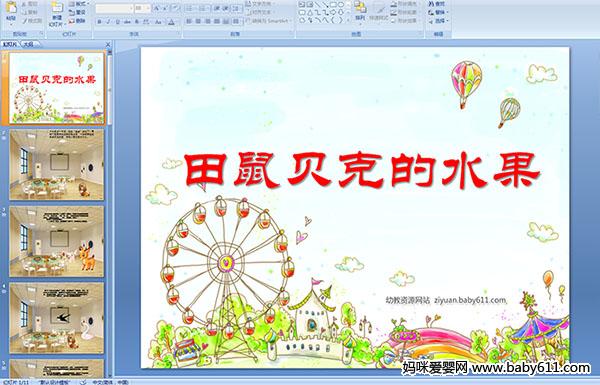The image size is (600, 385).
Task: Toggle Italic formatting
Action: coord(108,22)
